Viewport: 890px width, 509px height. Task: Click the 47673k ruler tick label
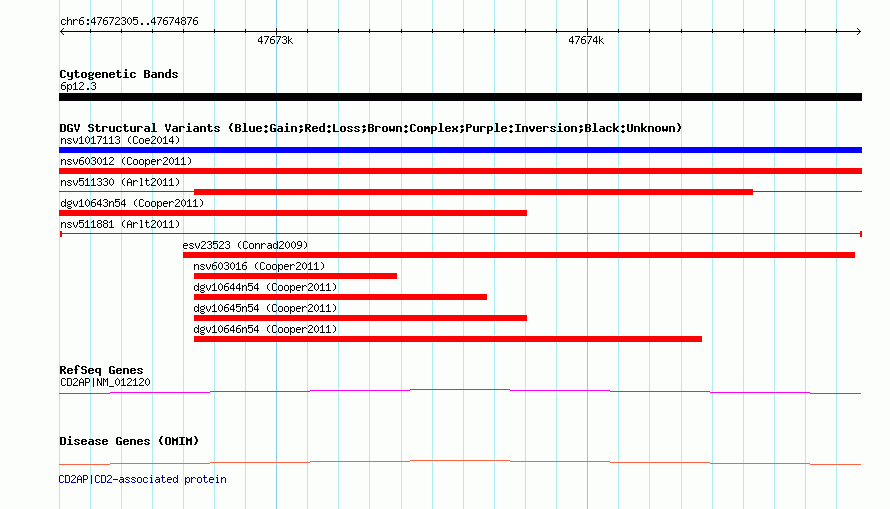275,40
